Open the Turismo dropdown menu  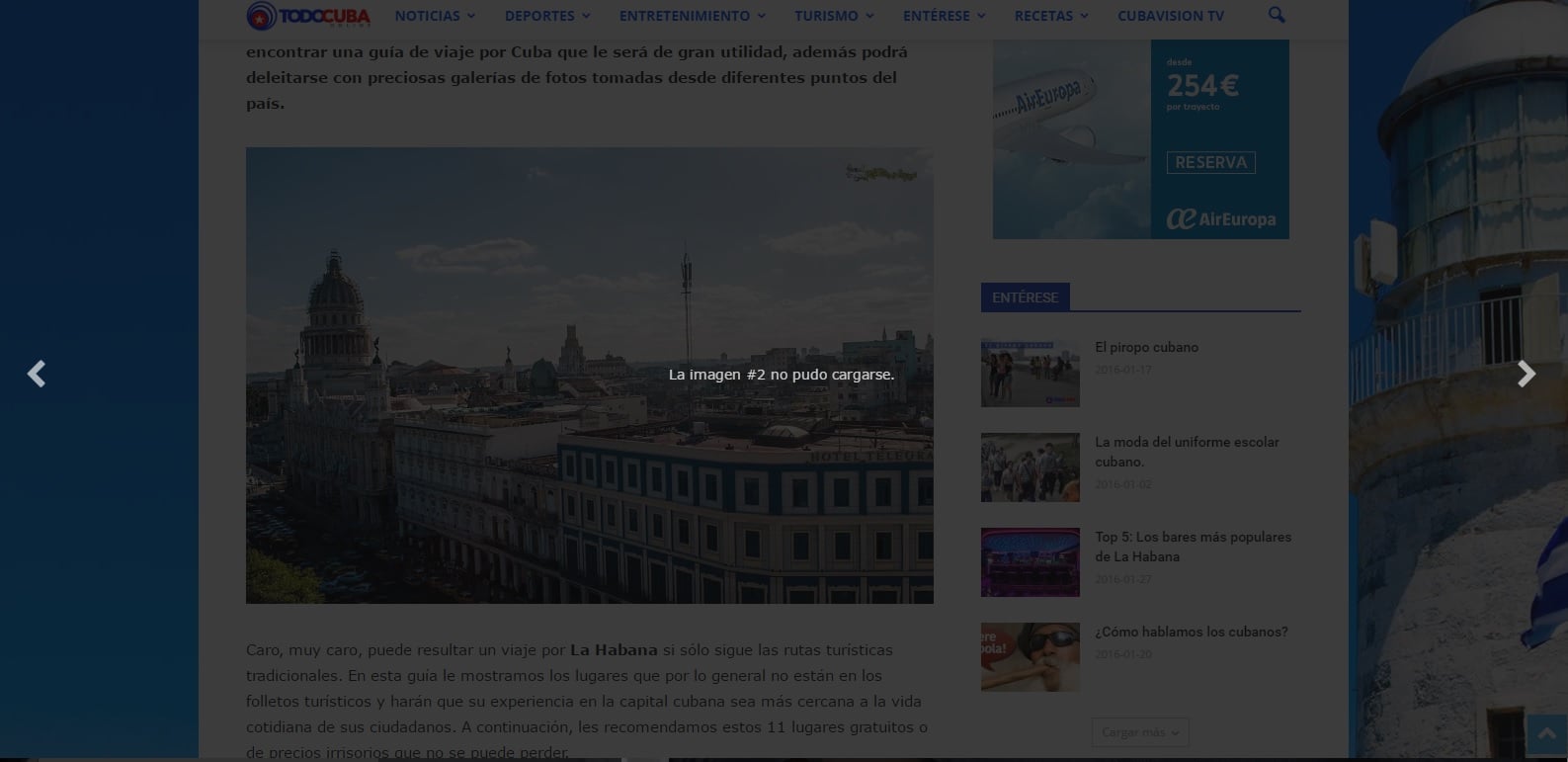click(x=834, y=16)
